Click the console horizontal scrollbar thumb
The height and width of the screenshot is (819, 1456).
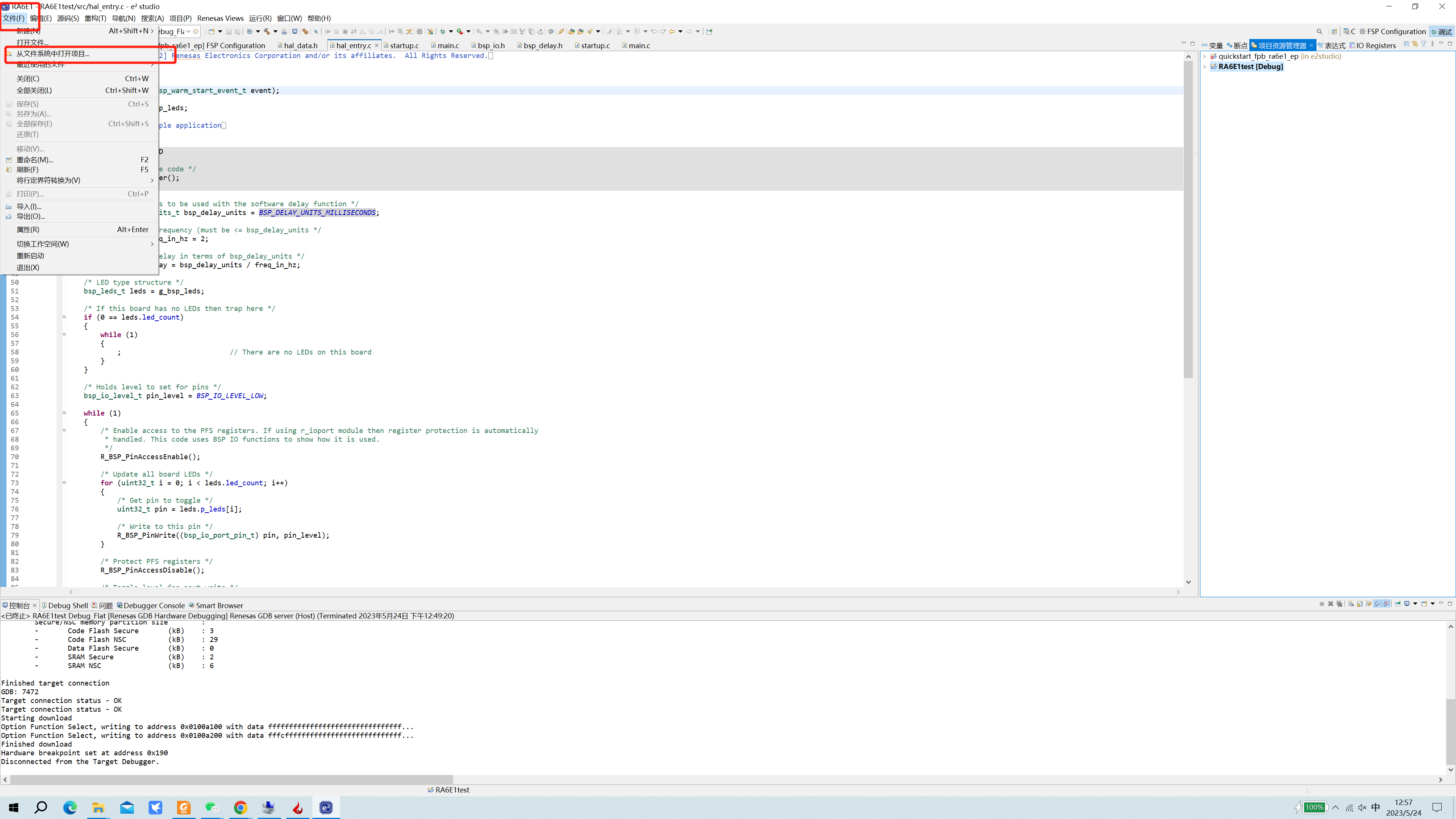(x=231, y=780)
